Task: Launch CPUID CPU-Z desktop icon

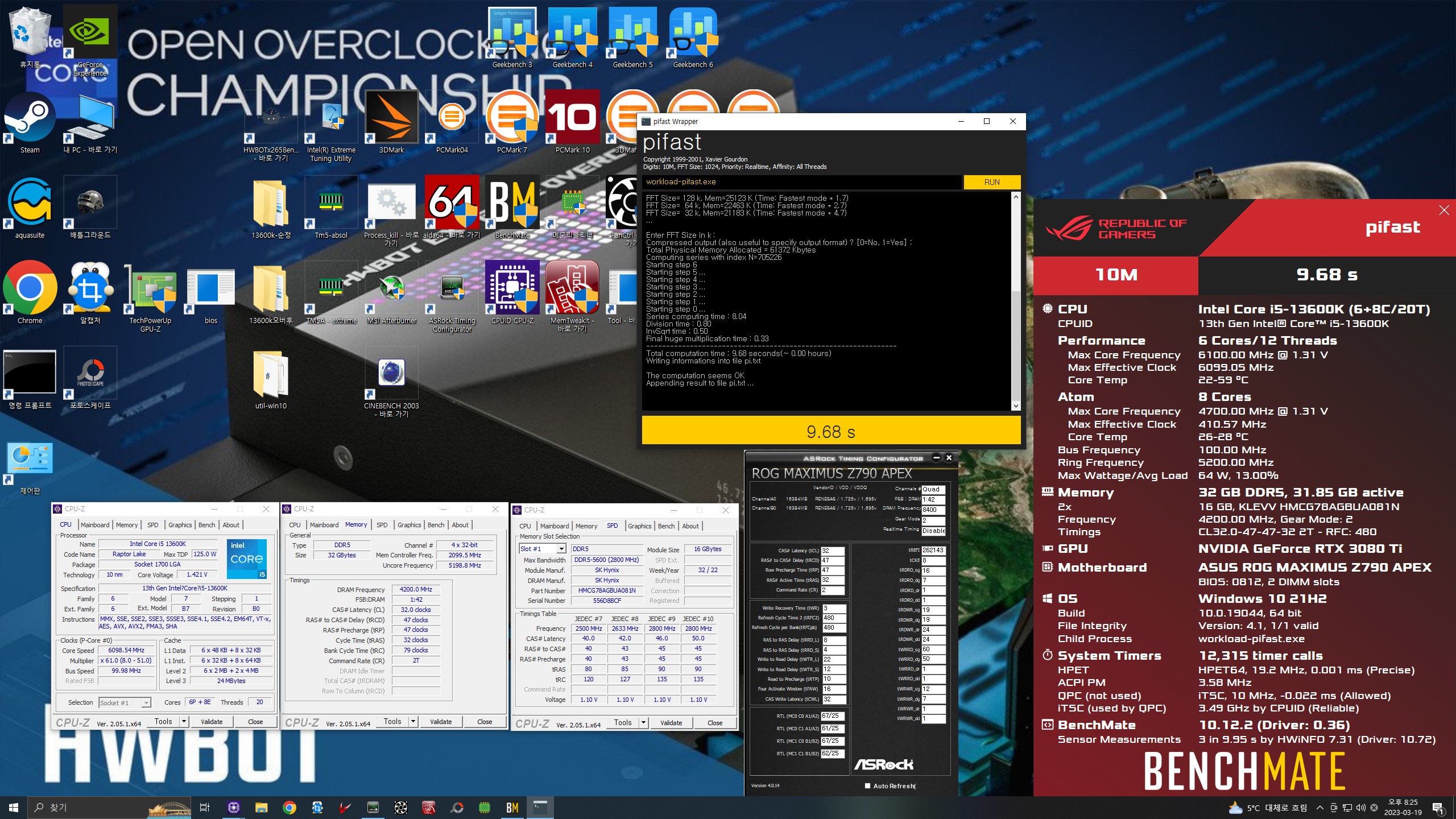Action: tap(512, 293)
